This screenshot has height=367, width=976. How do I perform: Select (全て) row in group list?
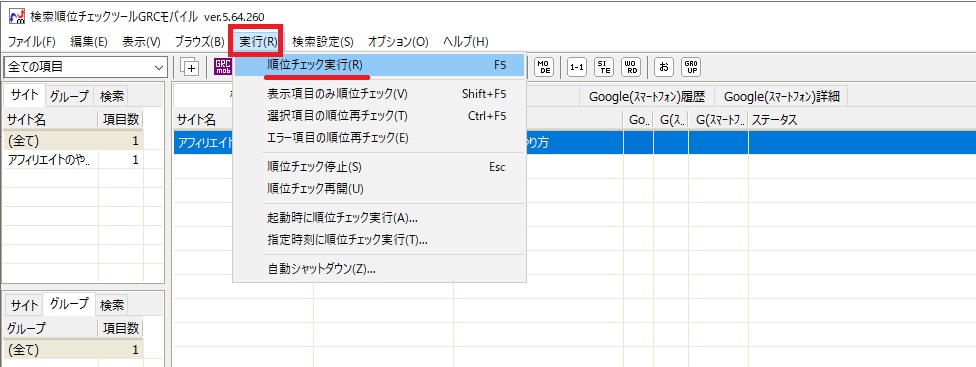point(73,350)
